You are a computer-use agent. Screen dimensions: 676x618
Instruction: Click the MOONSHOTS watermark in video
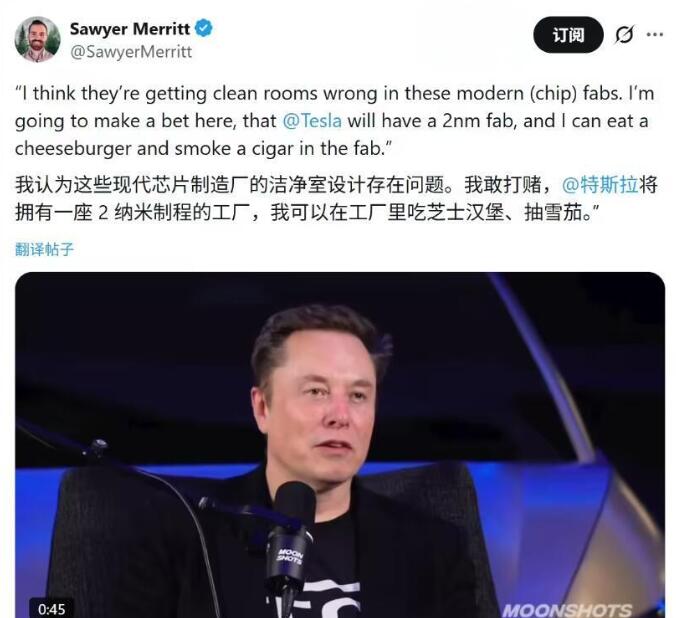tap(566, 610)
